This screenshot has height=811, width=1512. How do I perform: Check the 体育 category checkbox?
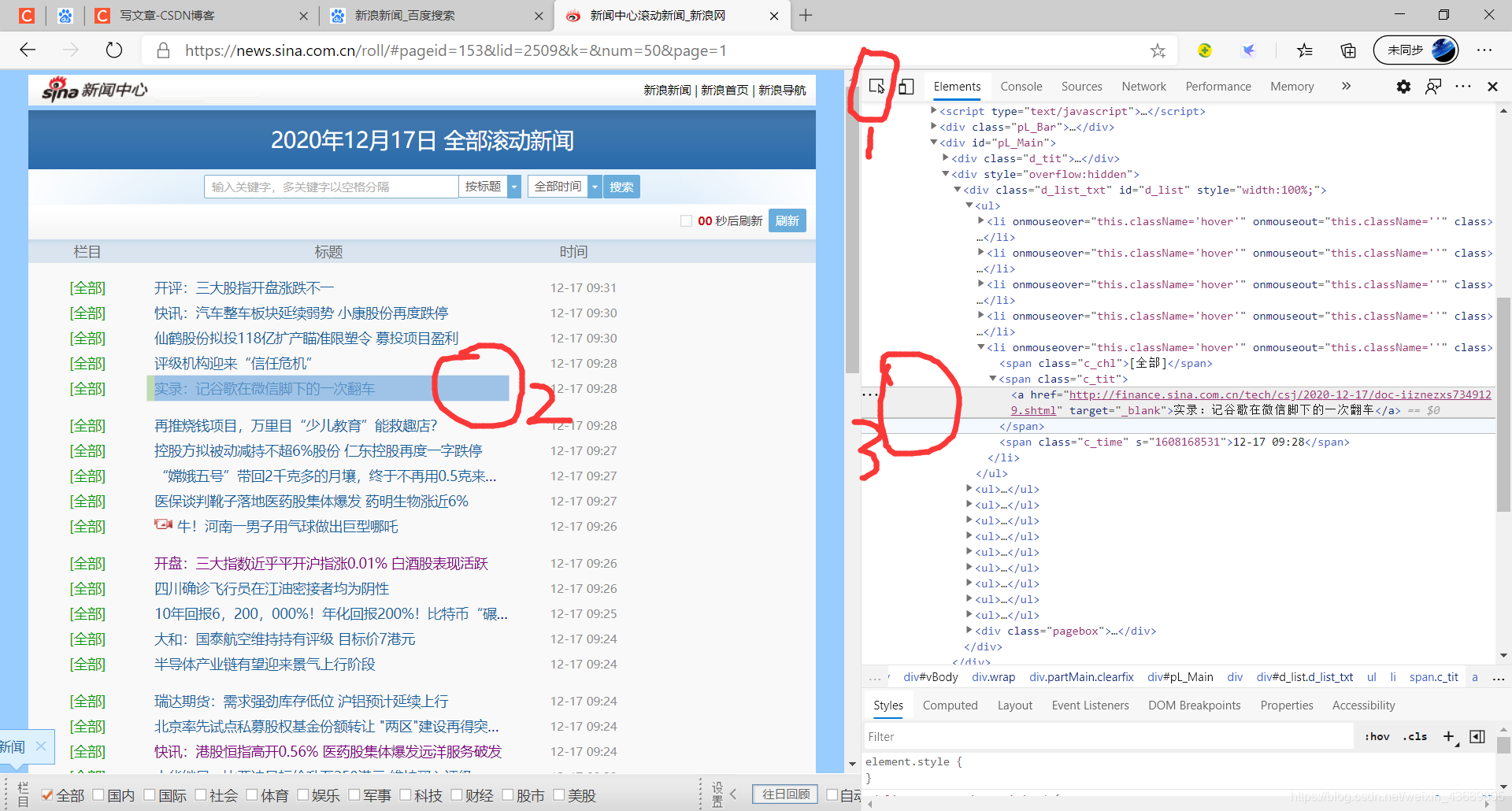coord(252,794)
